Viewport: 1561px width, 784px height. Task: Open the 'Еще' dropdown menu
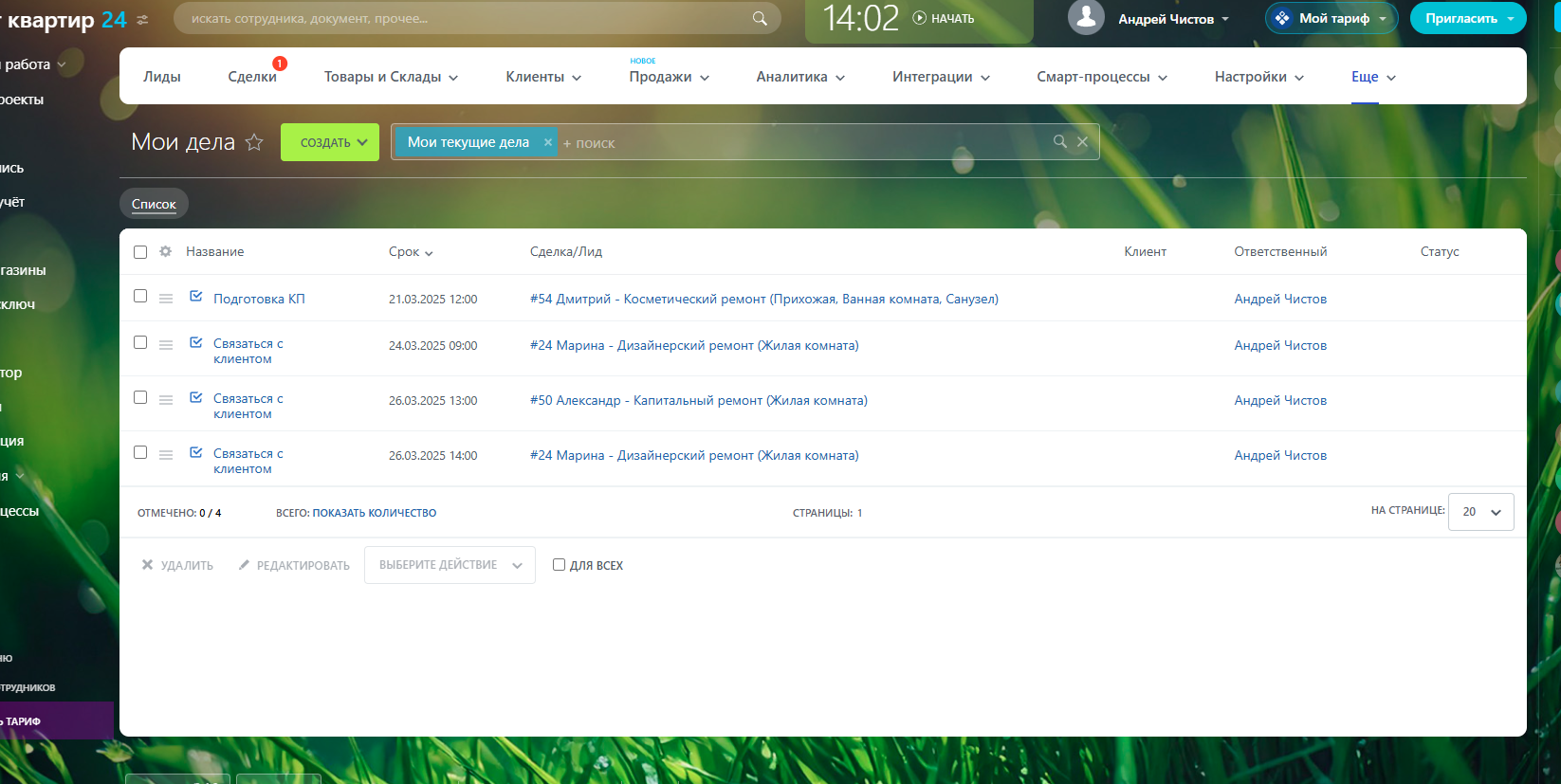point(1373,77)
